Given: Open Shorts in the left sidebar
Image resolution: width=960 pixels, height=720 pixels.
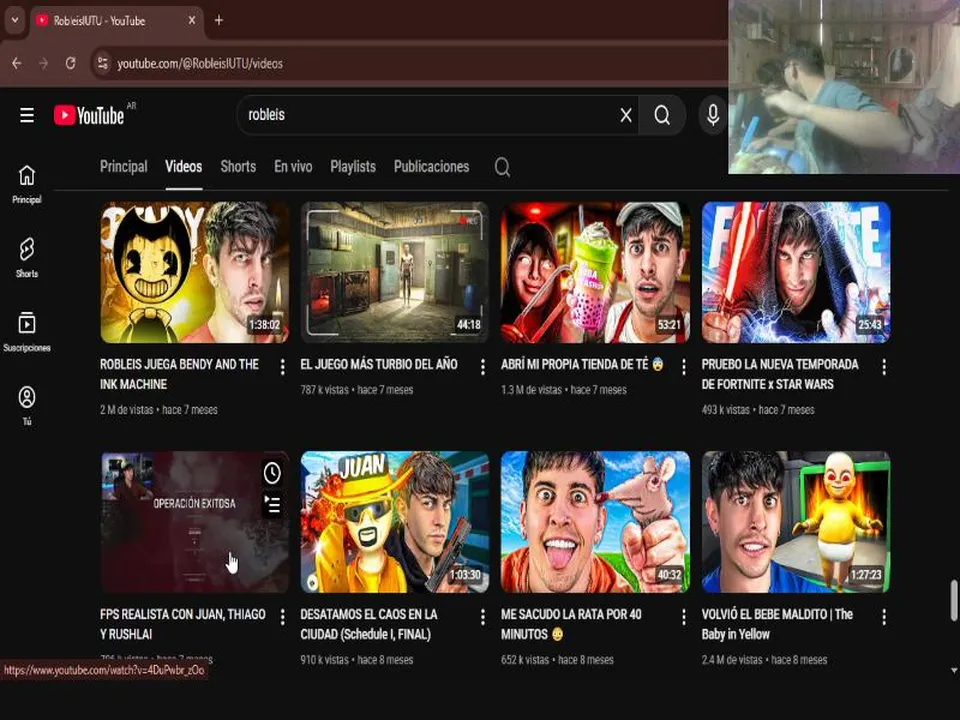Looking at the screenshot, I should tap(26, 258).
